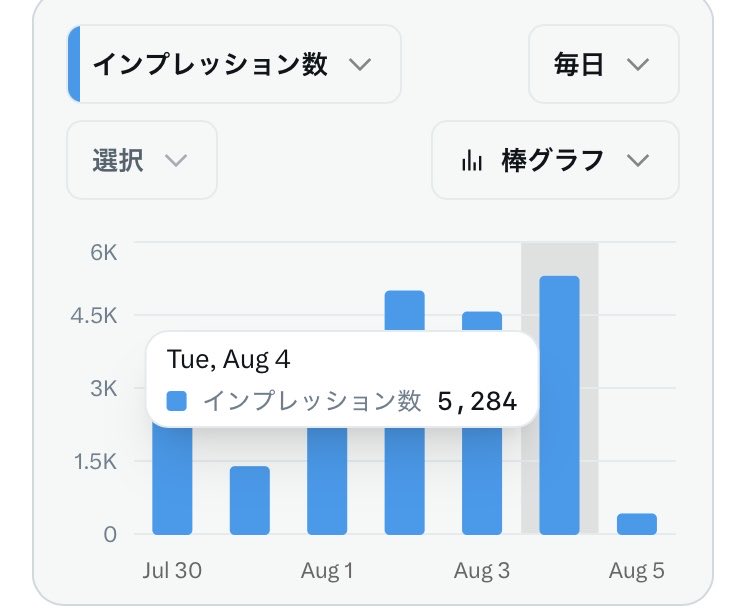Image resolution: width=750 pixels, height=610 pixels.
Task: Click the 3K axis label
Action: pos(103,388)
